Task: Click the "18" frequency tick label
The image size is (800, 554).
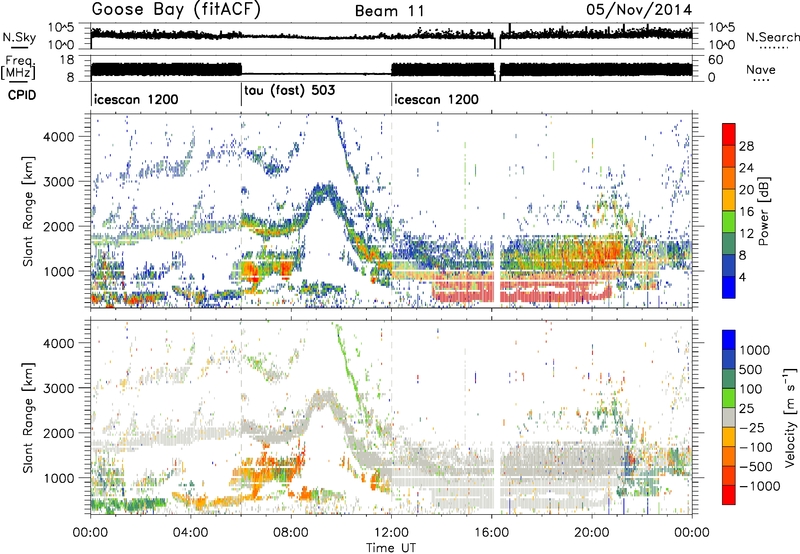Action: [67, 60]
